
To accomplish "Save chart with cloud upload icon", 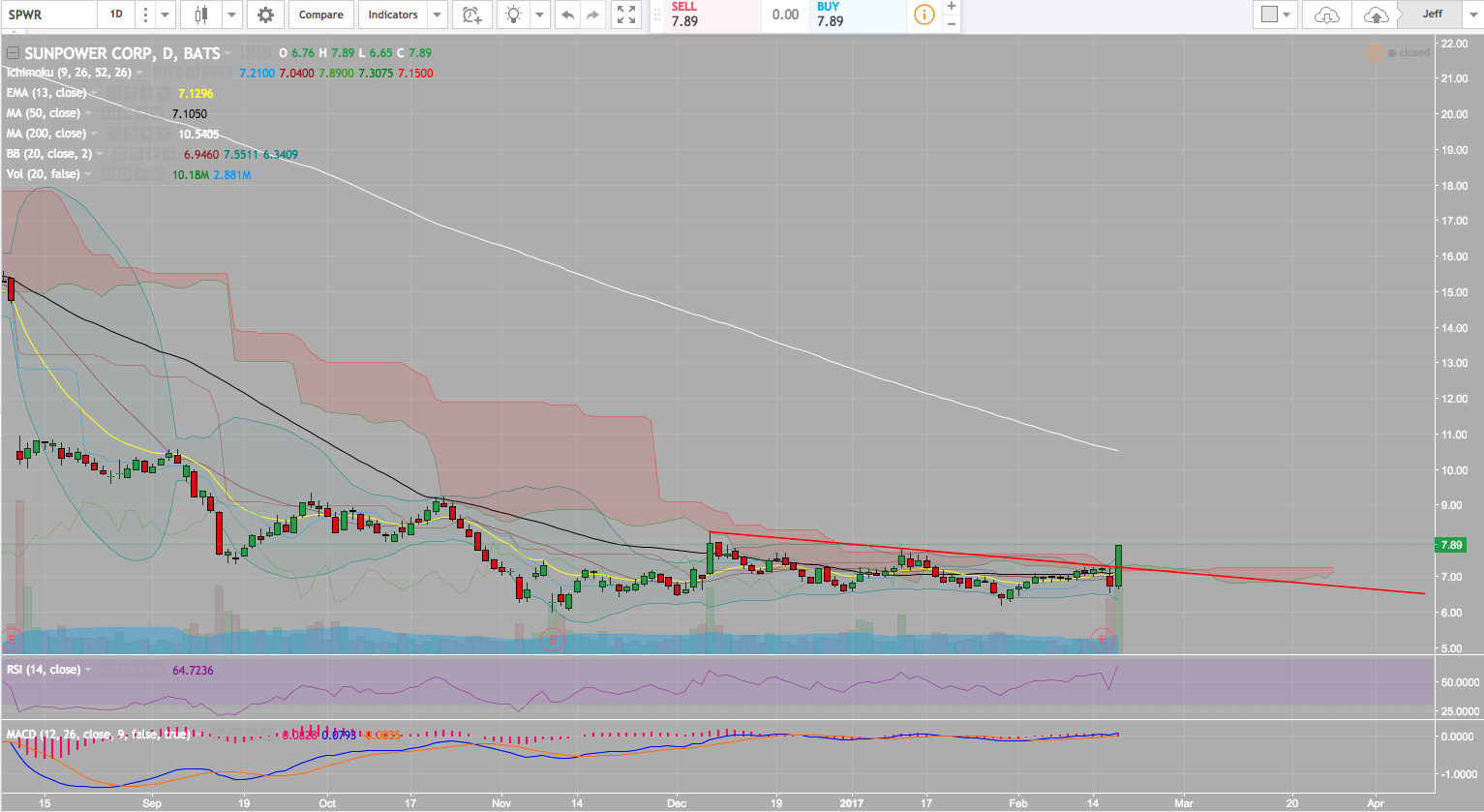I will tap(1375, 15).
